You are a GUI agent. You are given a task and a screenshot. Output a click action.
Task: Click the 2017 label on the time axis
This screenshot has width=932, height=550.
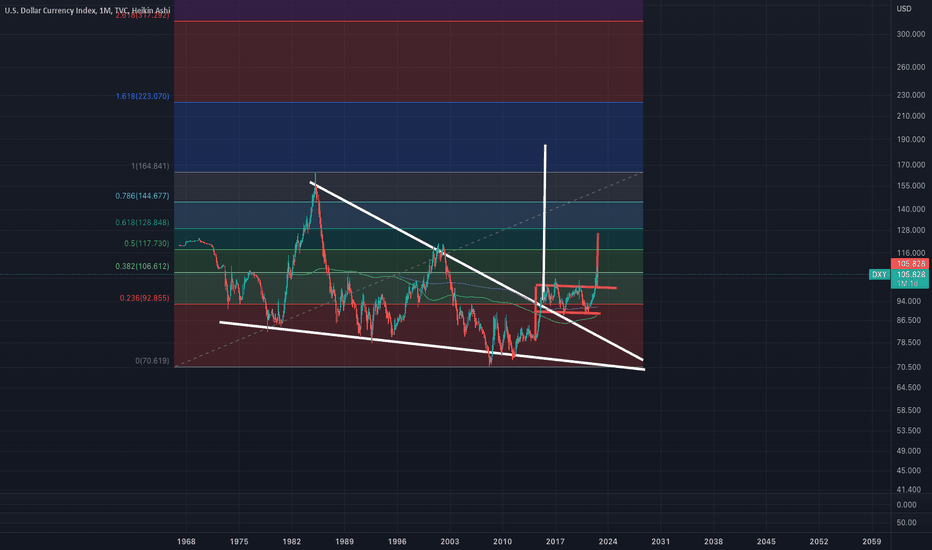point(555,542)
